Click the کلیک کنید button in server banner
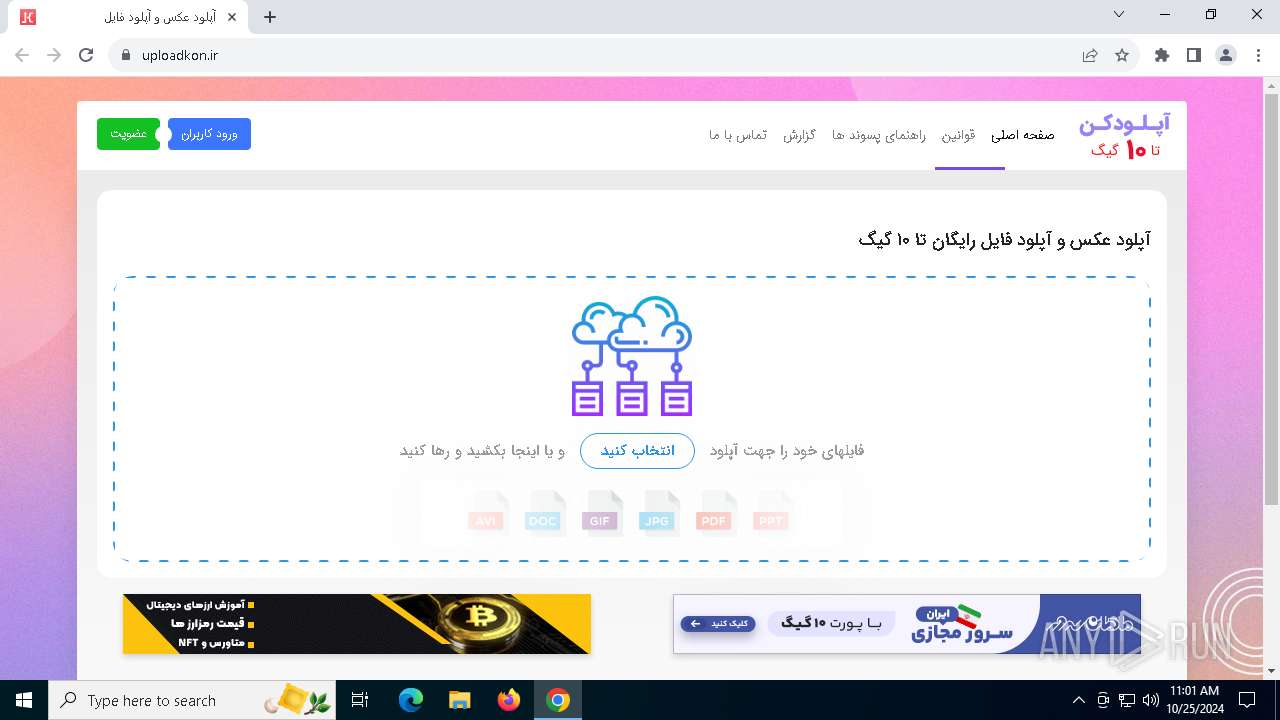1280x720 pixels. coord(718,624)
